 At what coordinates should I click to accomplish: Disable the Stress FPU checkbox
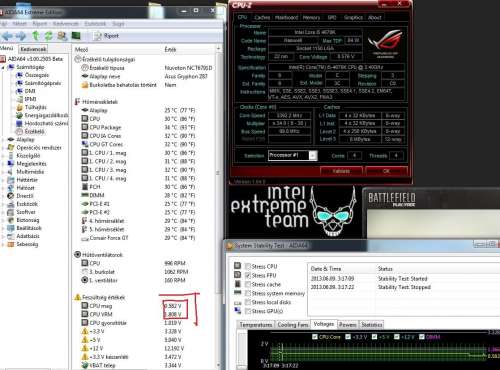pos(248,275)
